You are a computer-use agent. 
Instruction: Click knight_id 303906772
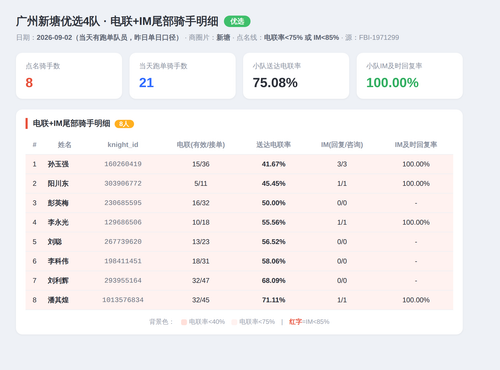pyautogui.click(x=123, y=183)
